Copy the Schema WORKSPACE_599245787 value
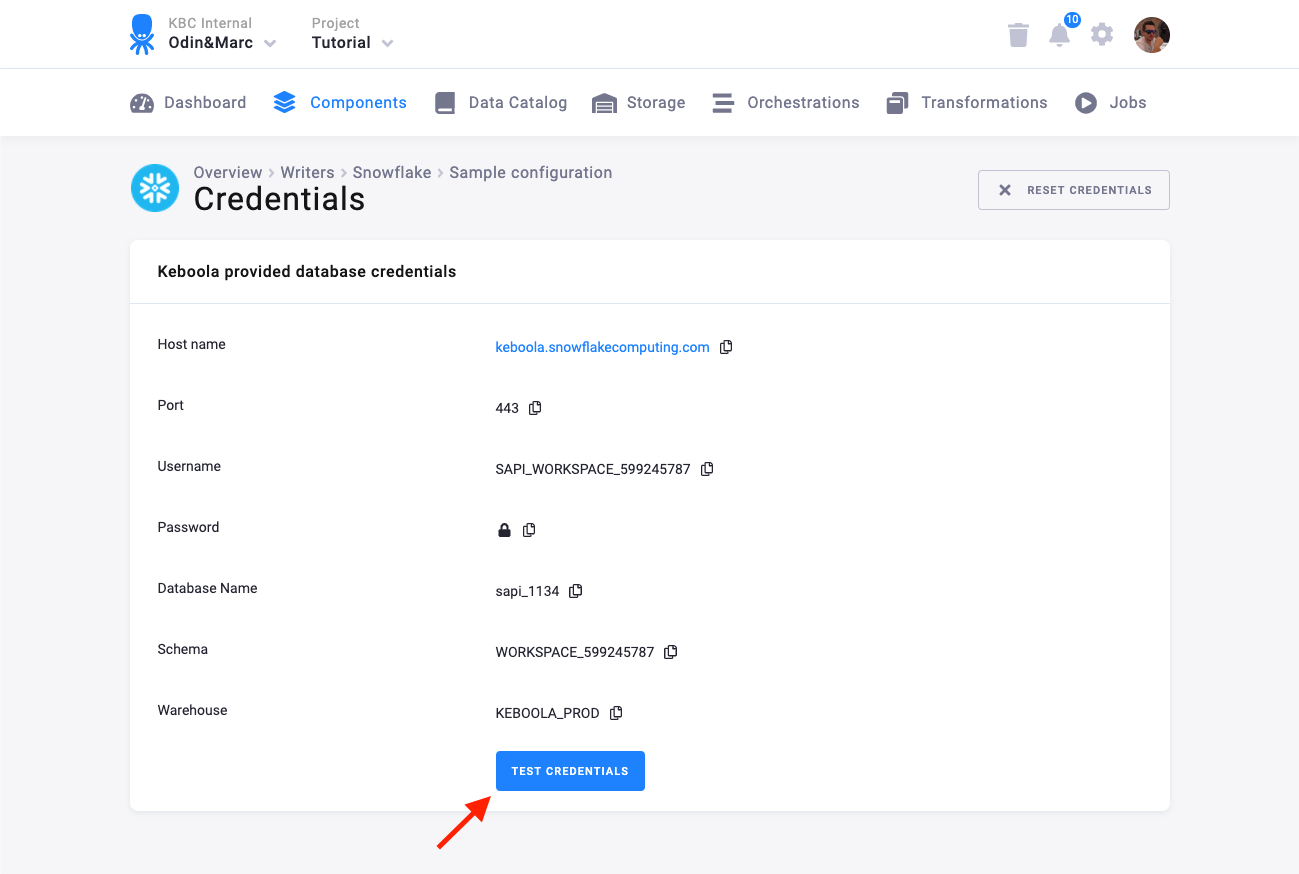 (671, 652)
